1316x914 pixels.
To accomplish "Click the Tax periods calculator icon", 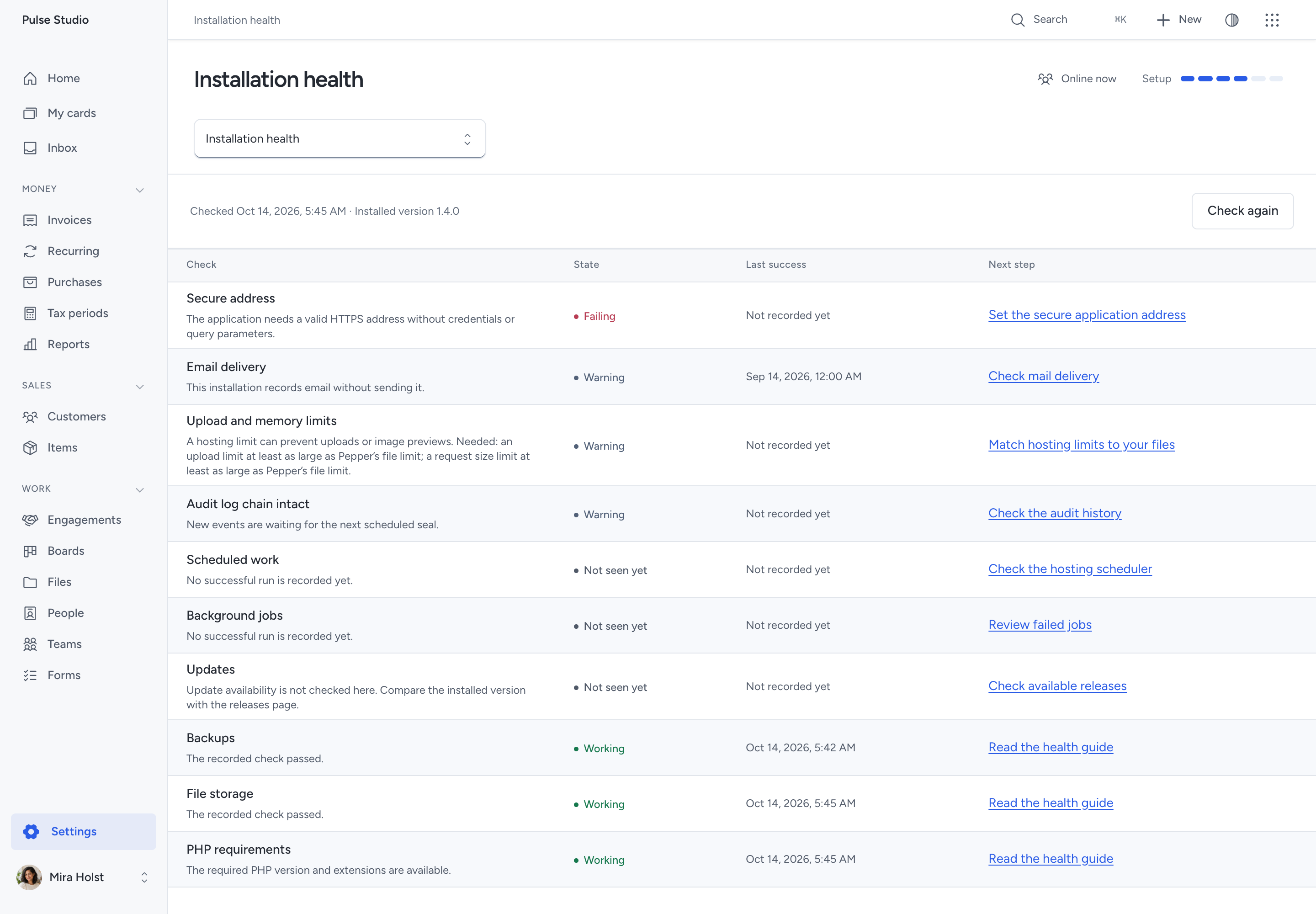I will click(x=30, y=313).
